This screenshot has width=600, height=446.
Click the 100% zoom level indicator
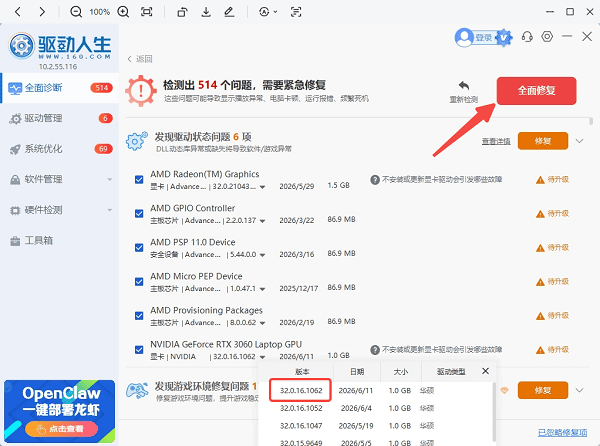pyautogui.click(x=99, y=12)
